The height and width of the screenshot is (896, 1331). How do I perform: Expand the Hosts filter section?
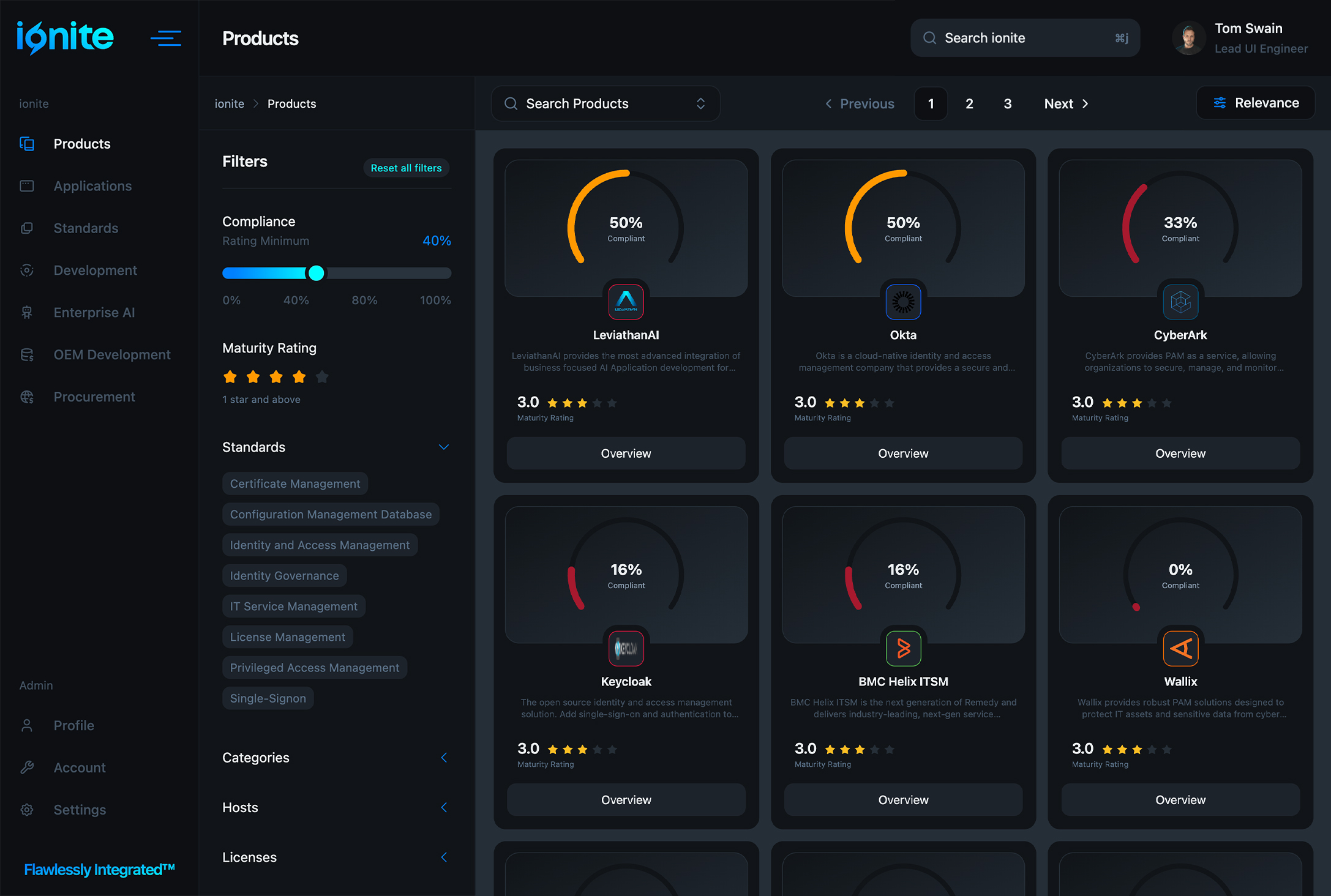click(444, 807)
